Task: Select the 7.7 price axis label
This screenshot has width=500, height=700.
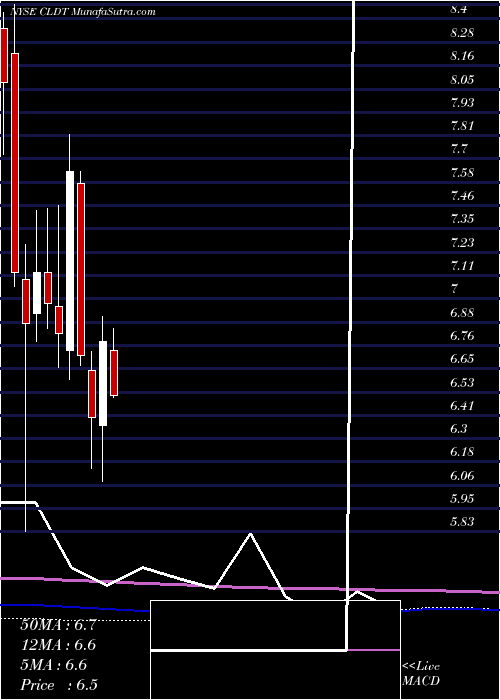Action: point(458,149)
